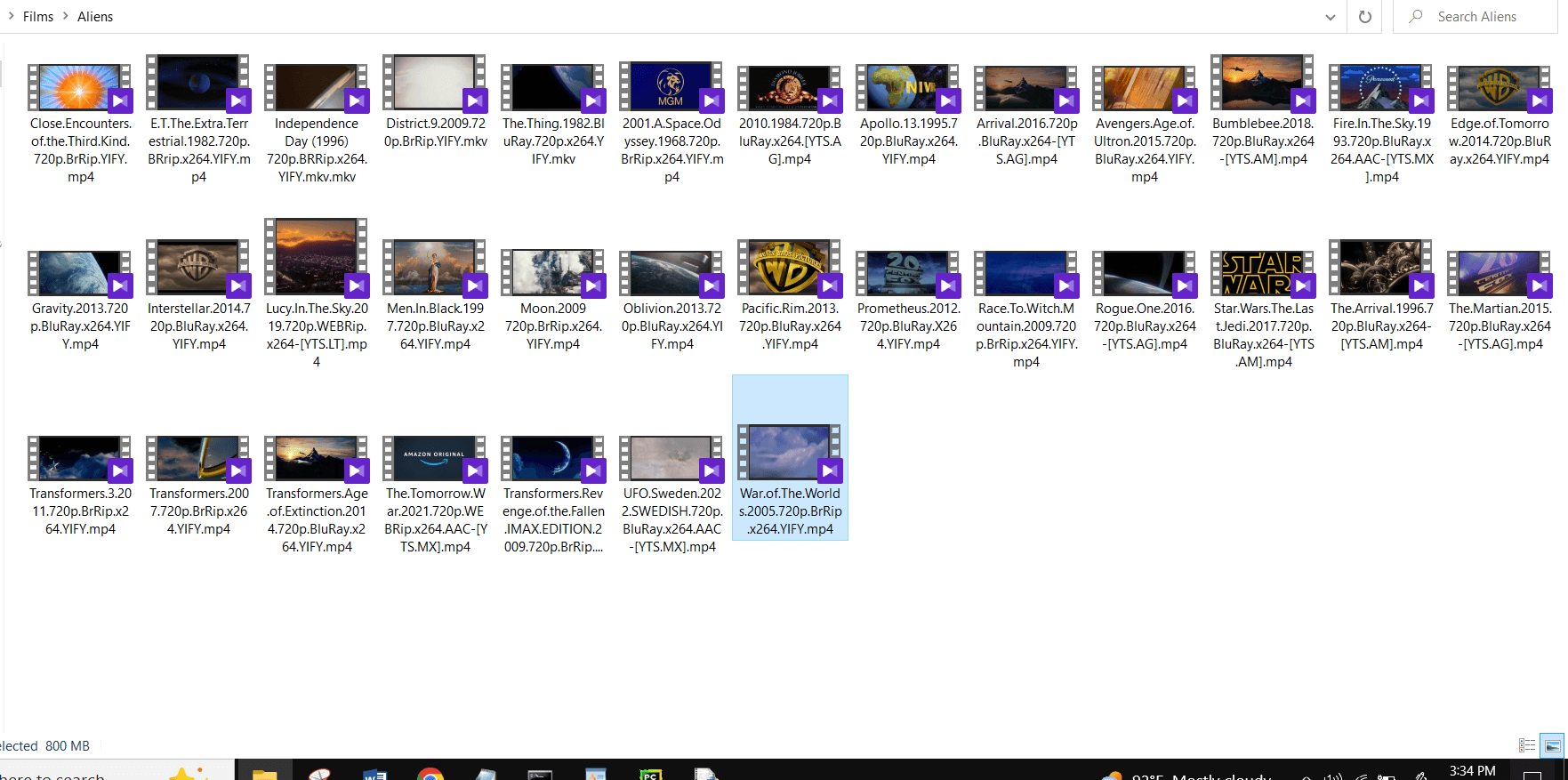Click the Aliens breadcrumb in address bar
This screenshot has width=1568, height=780.
[x=95, y=17]
